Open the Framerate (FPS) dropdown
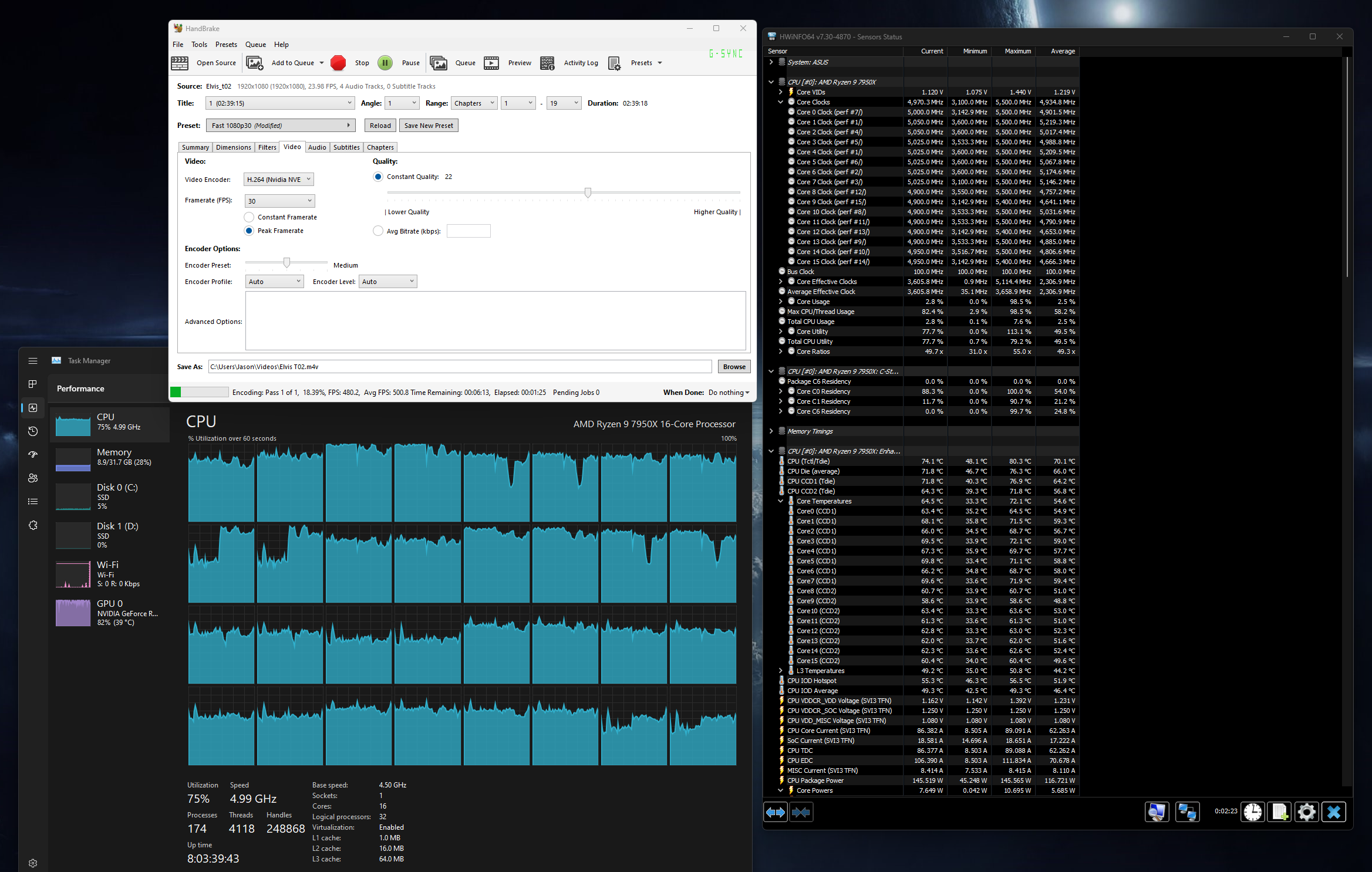The image size is (1372, 872). click(x=279, y=201)
